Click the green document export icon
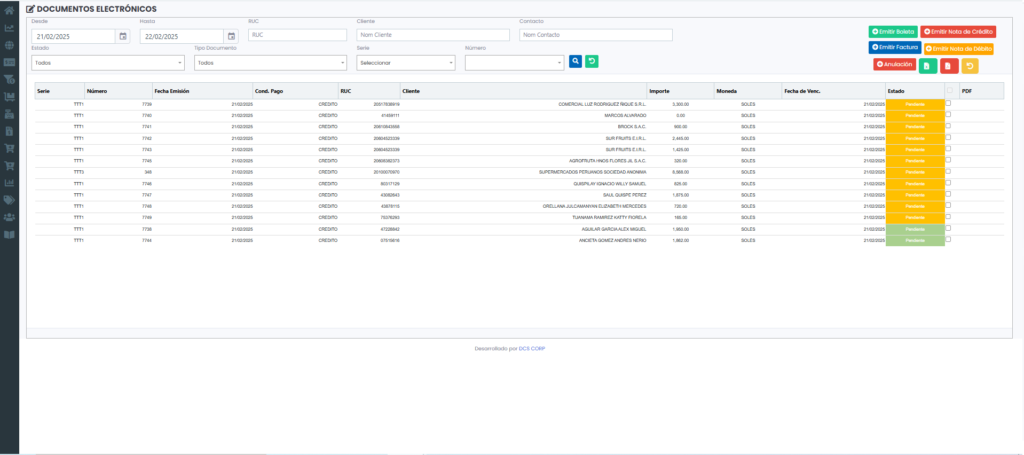Image resolution: width=1024 pixels, height=455 pixels. [927, 66]
